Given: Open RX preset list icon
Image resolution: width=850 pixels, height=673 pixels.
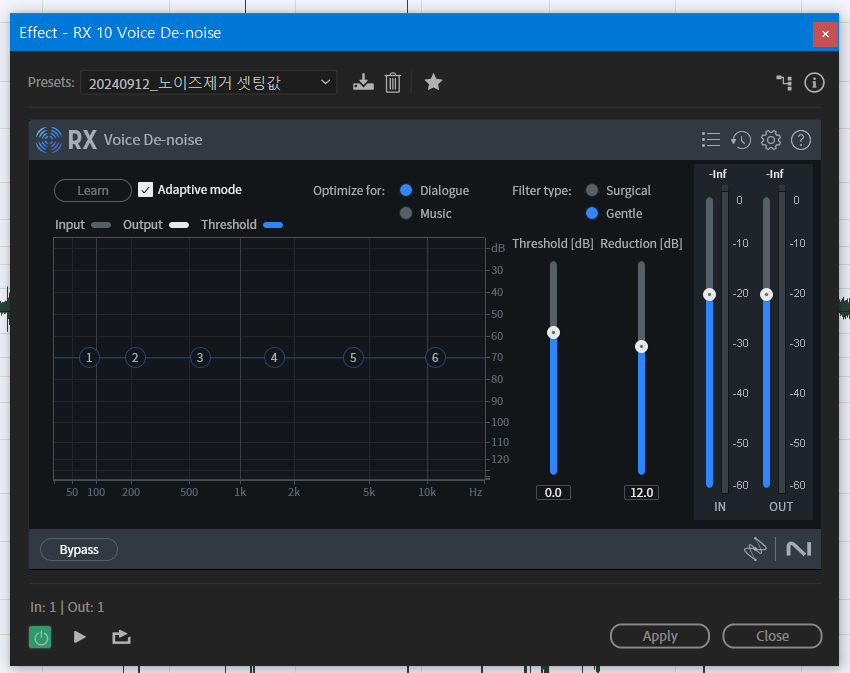Looking at the screenshot, I should coord(711,140).
